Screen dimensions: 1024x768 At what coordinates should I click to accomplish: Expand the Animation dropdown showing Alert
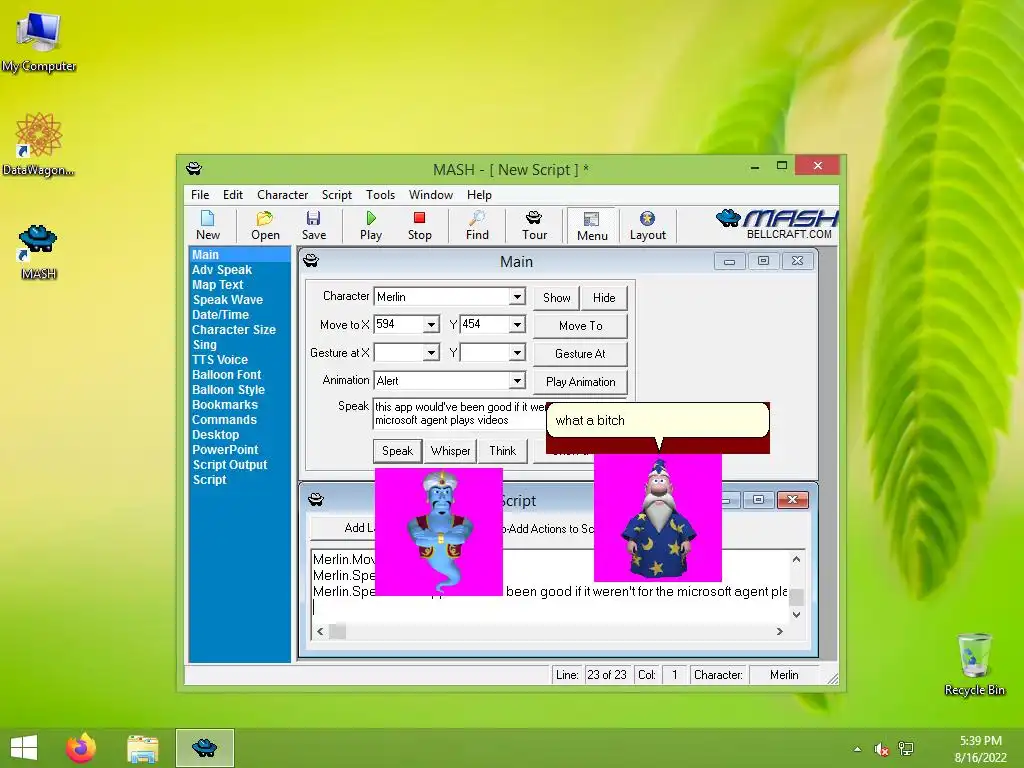(x=517, y=381)
